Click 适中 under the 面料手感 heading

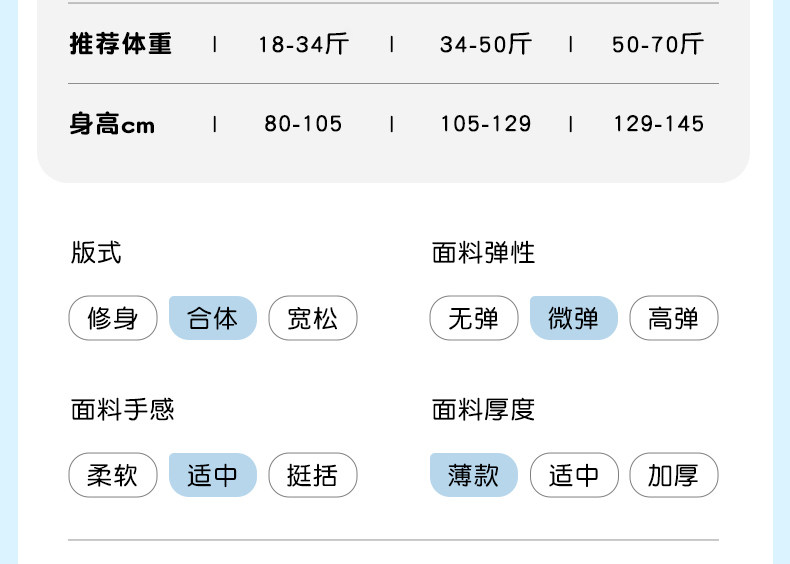pos(213,475)
